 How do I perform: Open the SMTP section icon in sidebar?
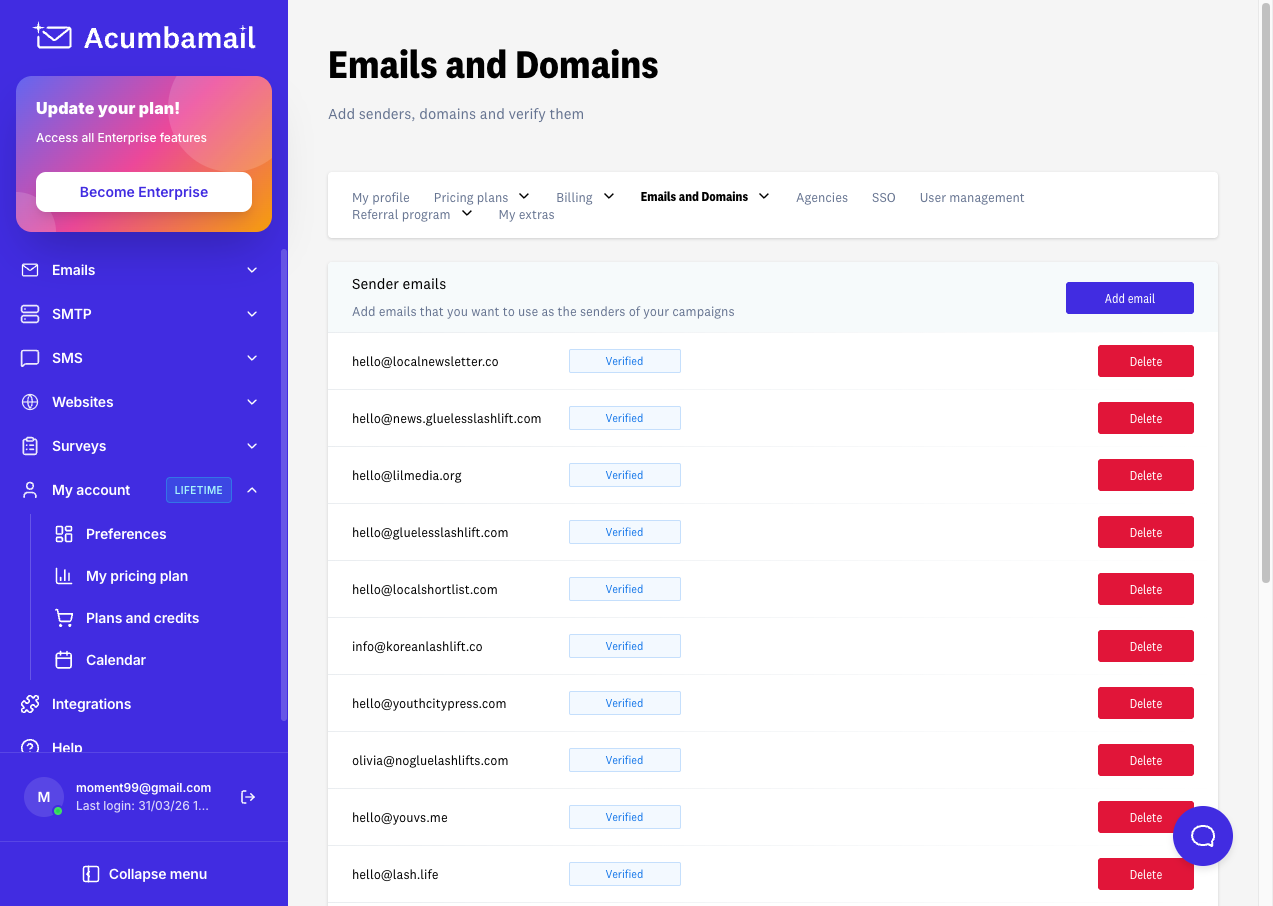coord(29,313)
